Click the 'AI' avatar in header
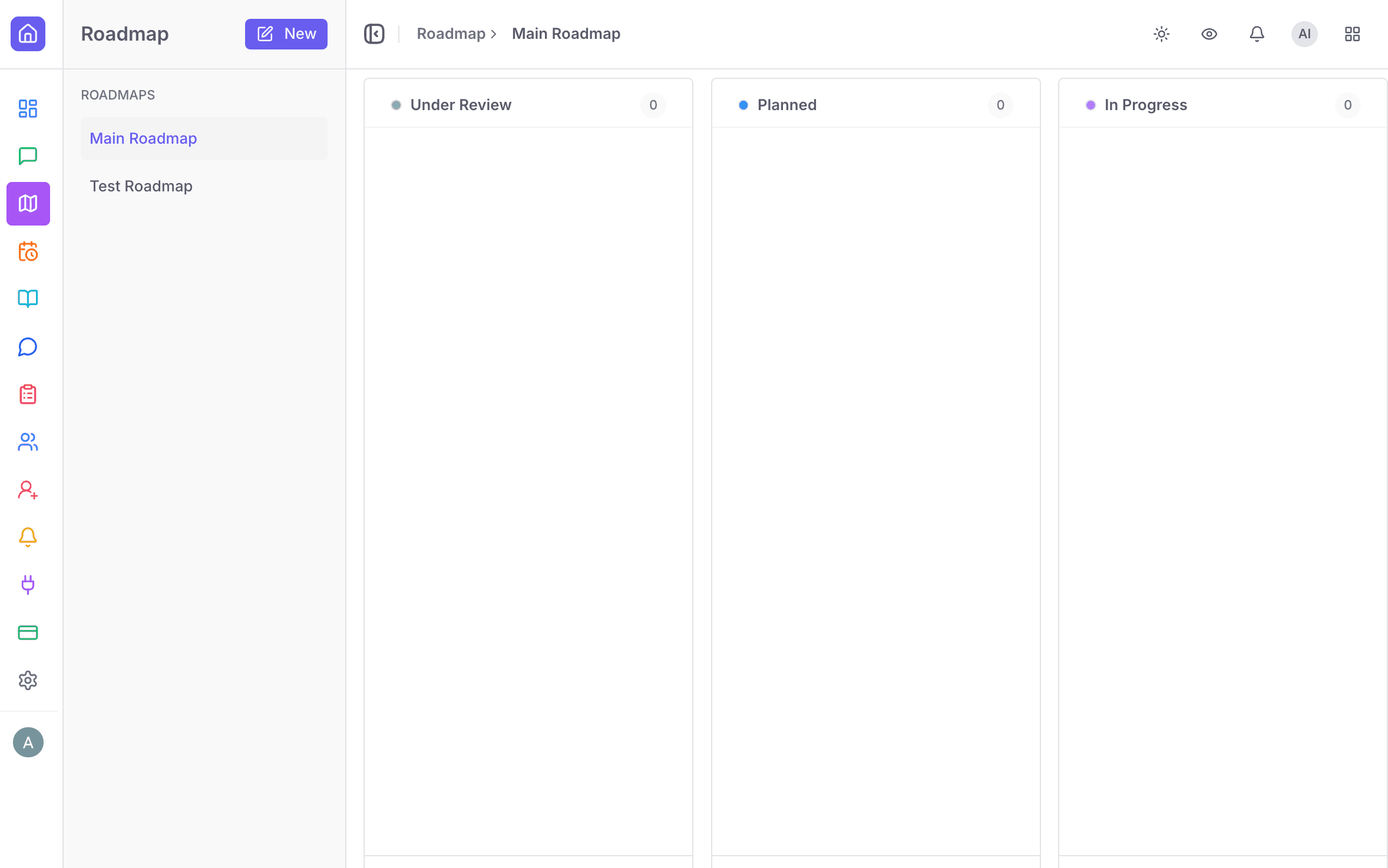This screenshot has width=1388, height=868. (1304, 34)
